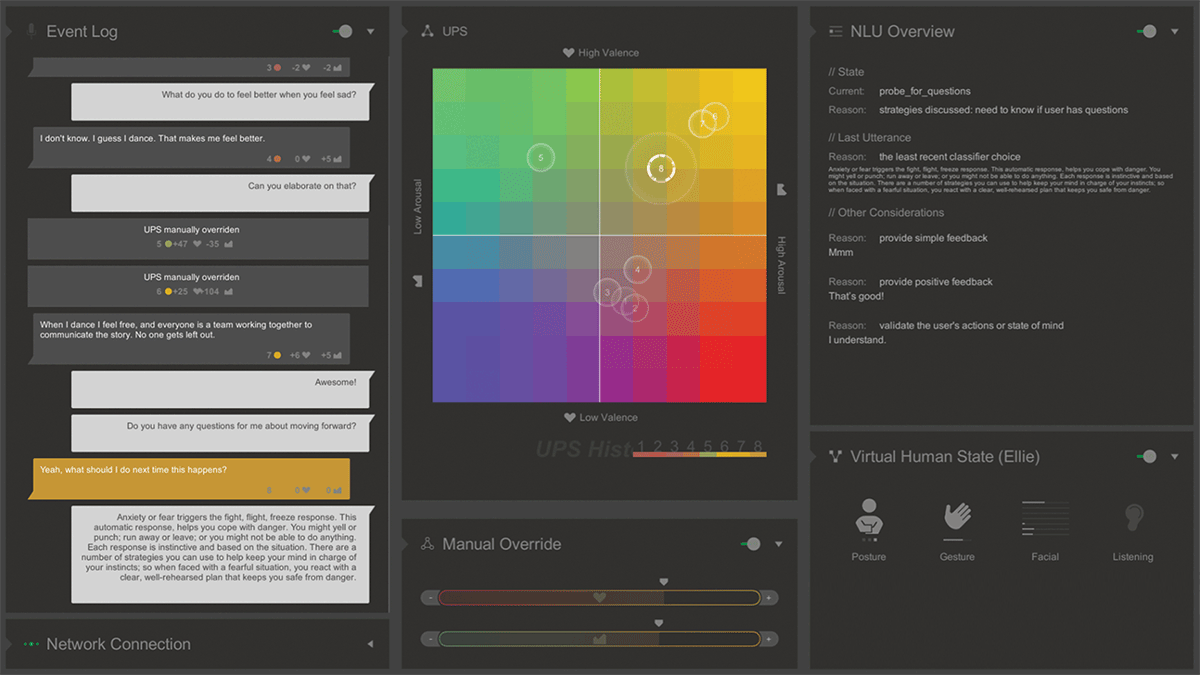Open the Facial expression bars indicator
Screen dimensions: 1200x675
(1045, 518)
